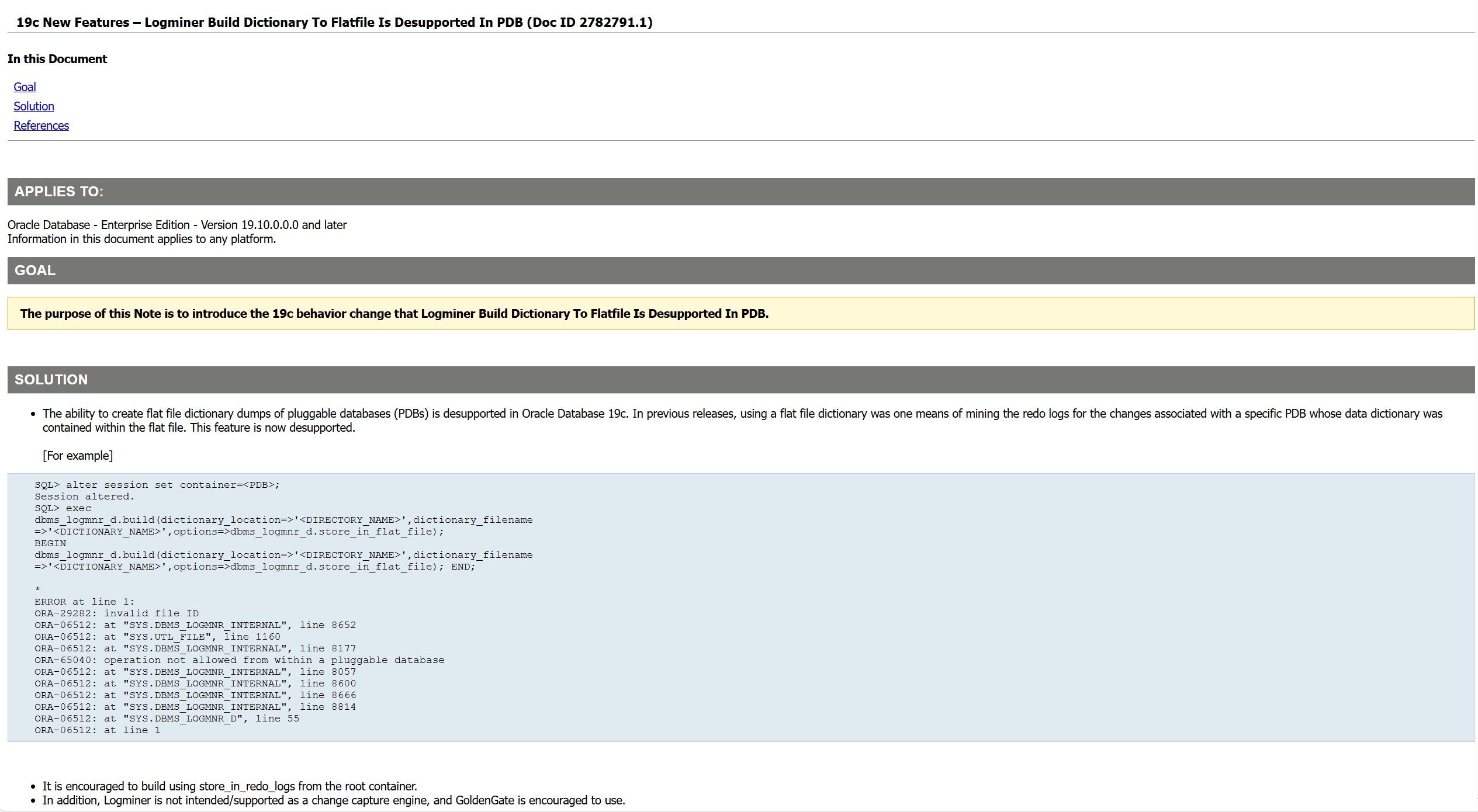Click 'Information in this document applies' line
The width and height of the screenshot is (1478, 812).
[141, 239]
